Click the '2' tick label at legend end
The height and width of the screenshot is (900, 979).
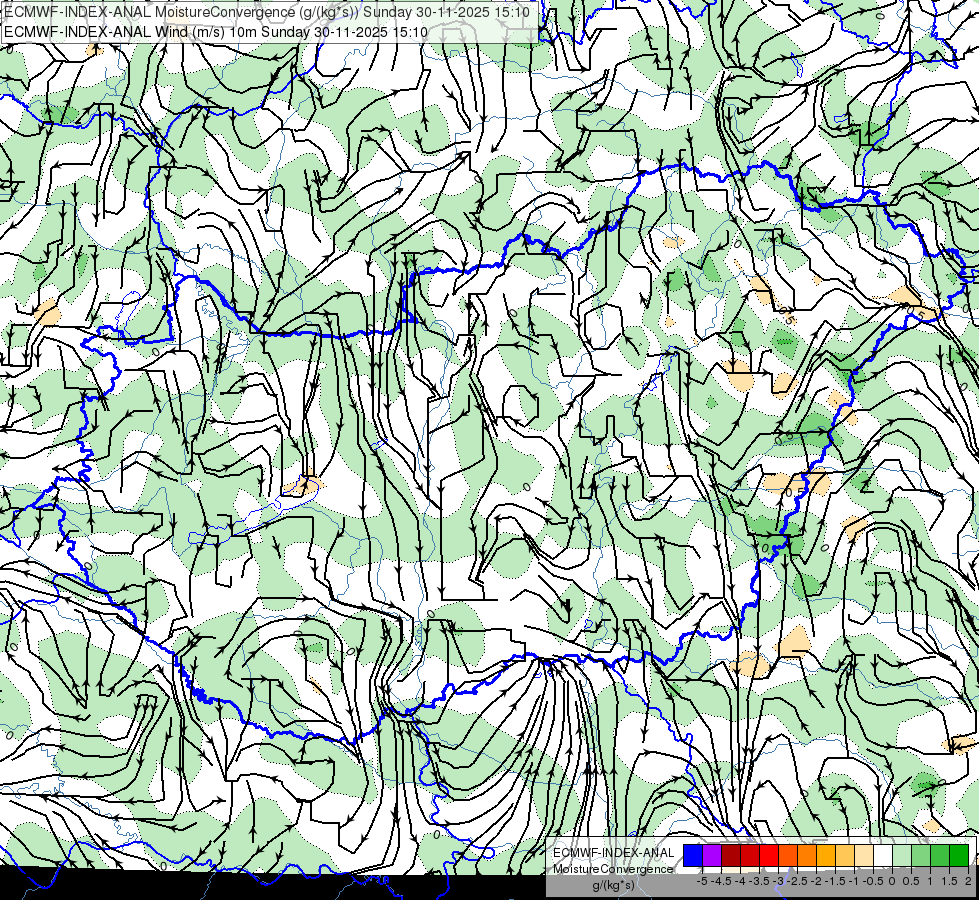[968, 881]
